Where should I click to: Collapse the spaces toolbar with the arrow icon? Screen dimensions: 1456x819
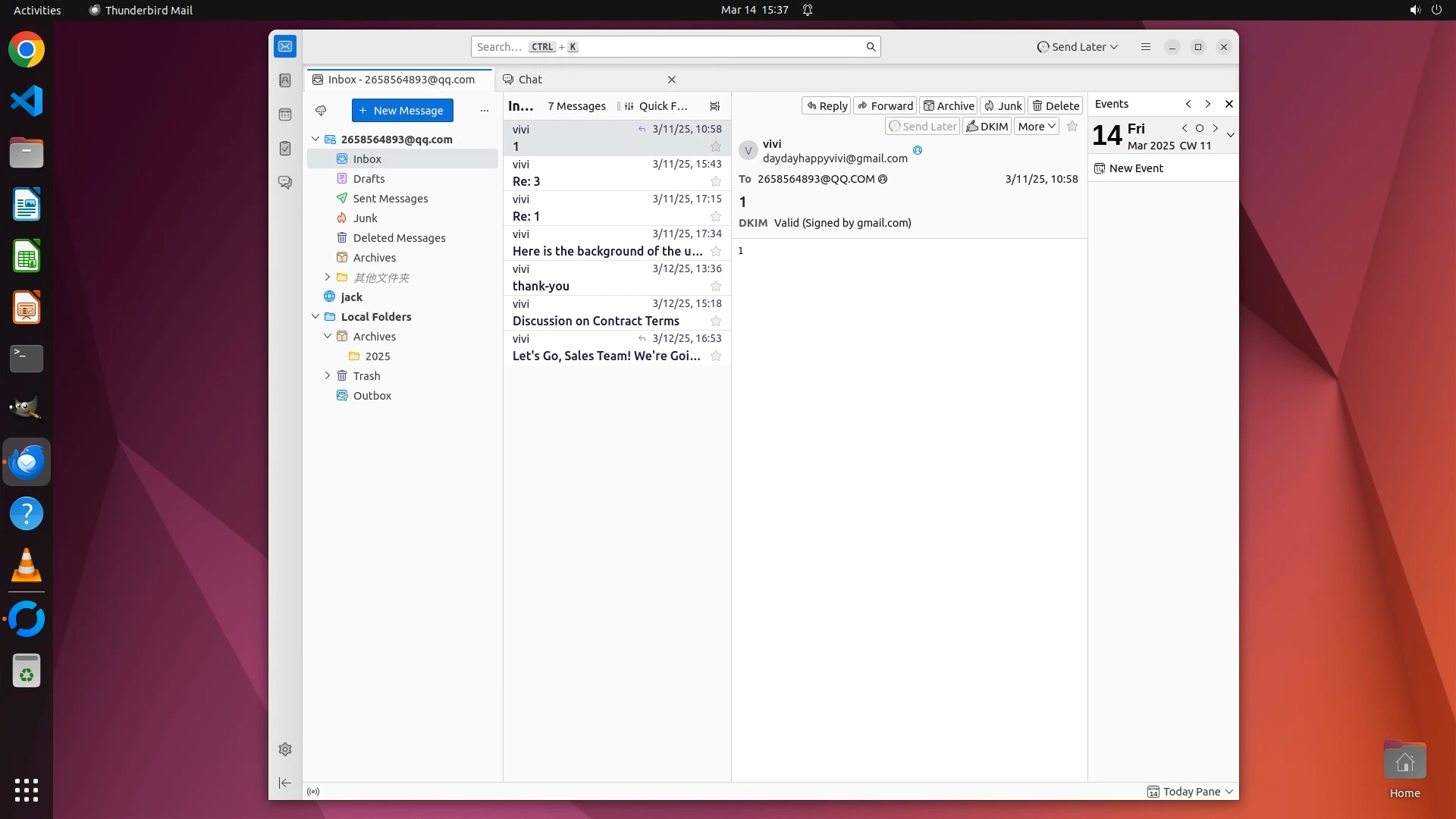[285, 783]
